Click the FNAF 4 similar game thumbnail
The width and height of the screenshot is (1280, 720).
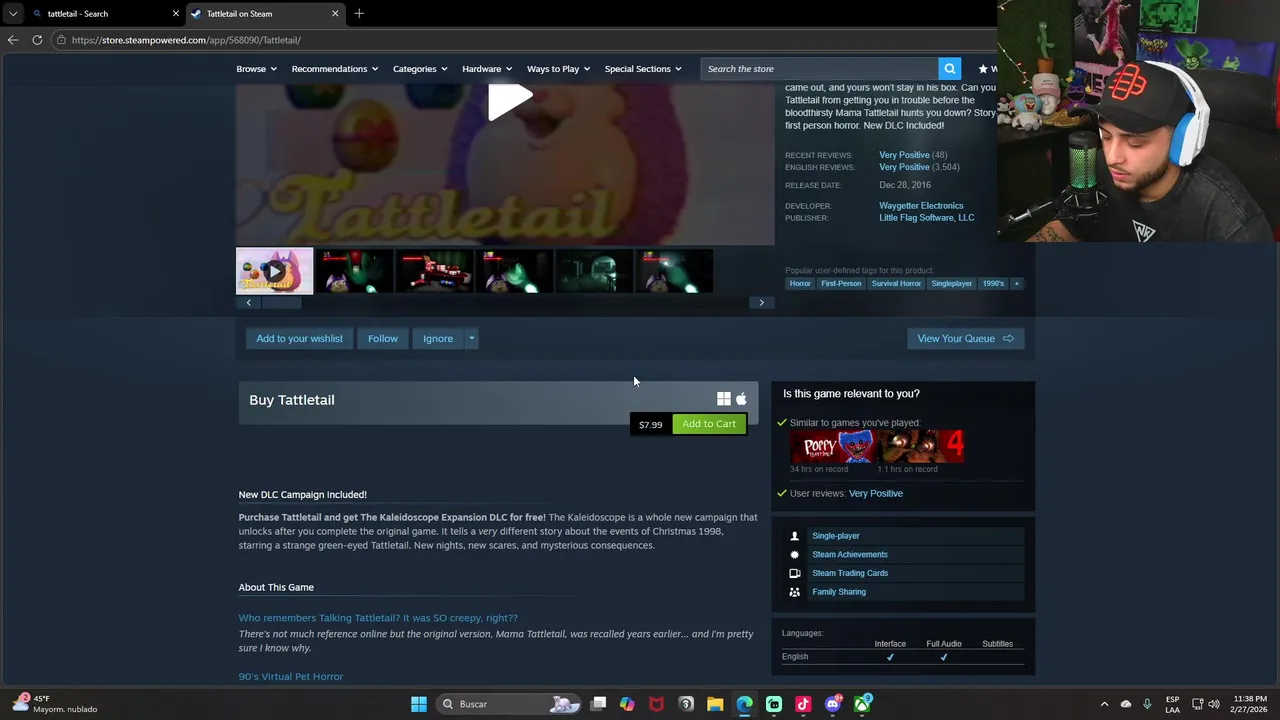coord(920,446)
